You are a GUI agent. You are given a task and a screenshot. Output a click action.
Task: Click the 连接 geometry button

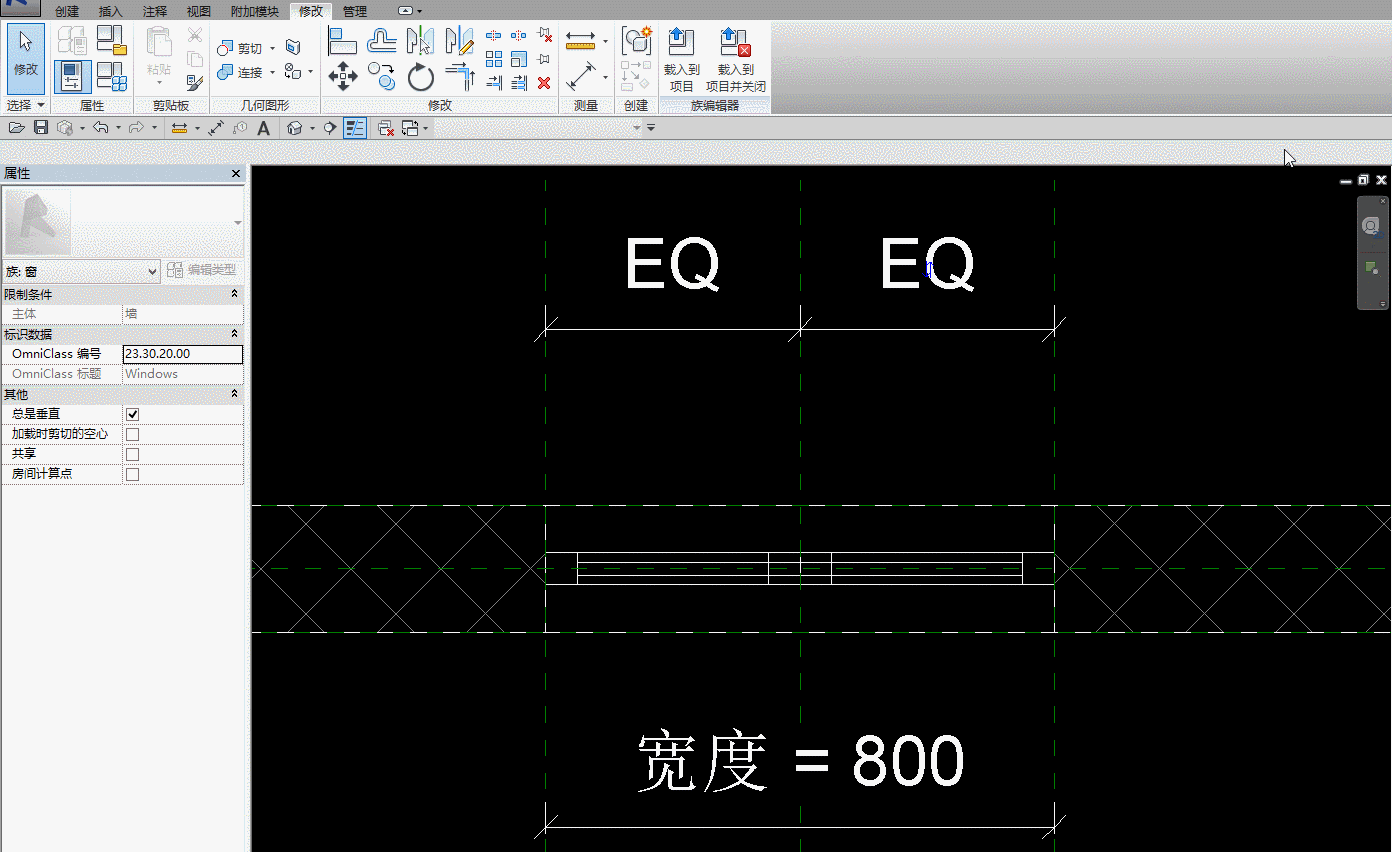[240, 72]
